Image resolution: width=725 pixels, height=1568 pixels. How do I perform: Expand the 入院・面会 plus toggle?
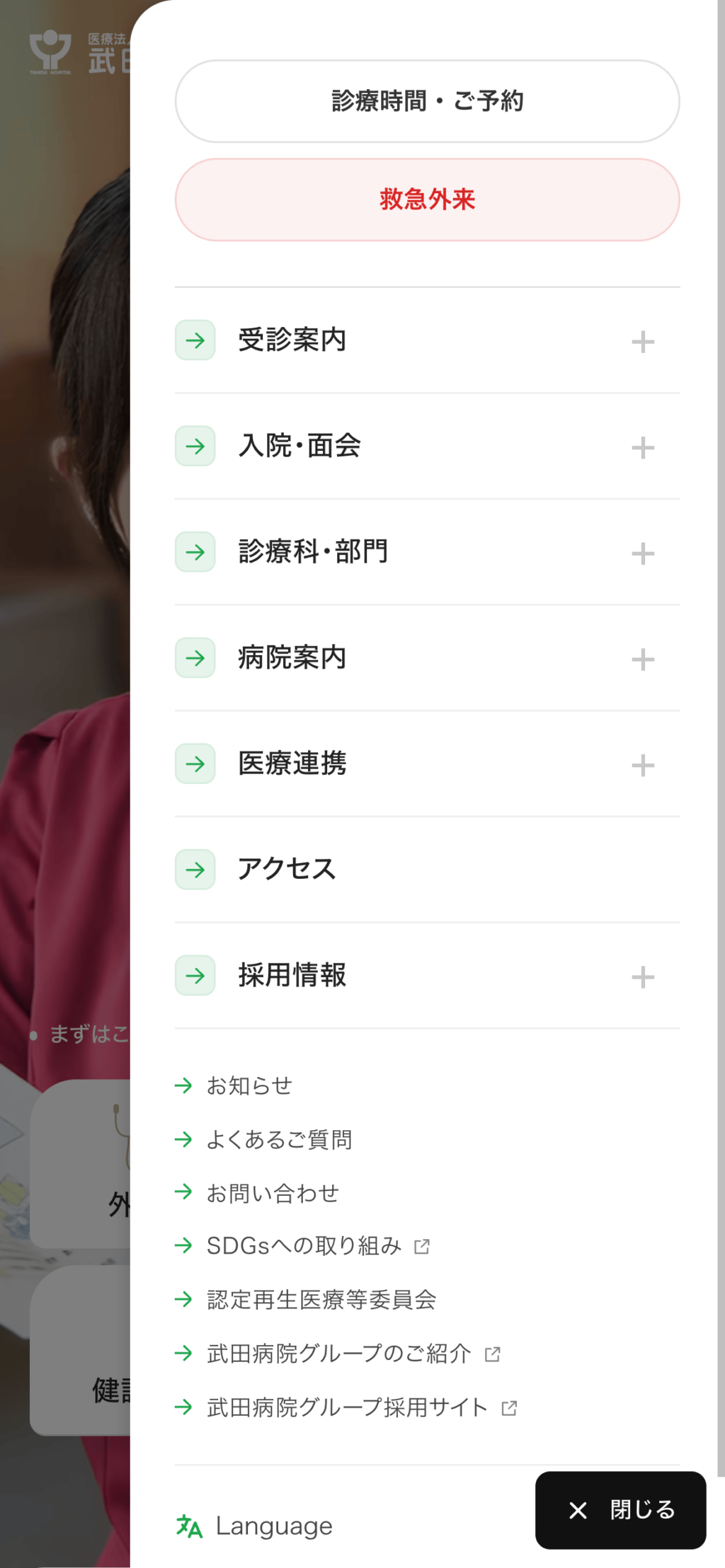tap(643, 447)
